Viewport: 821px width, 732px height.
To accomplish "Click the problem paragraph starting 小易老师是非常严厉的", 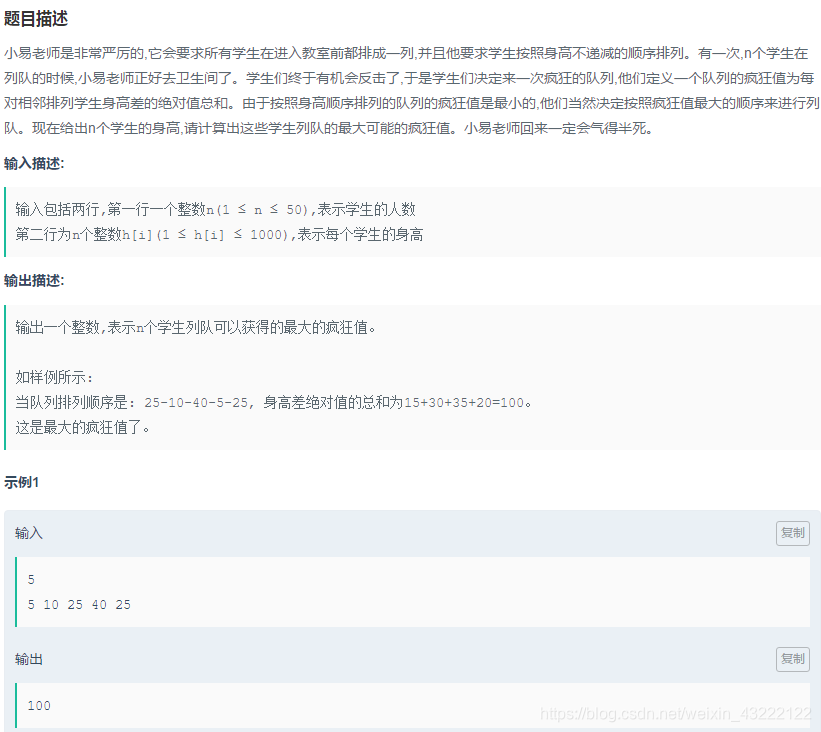I will (412, 91).
